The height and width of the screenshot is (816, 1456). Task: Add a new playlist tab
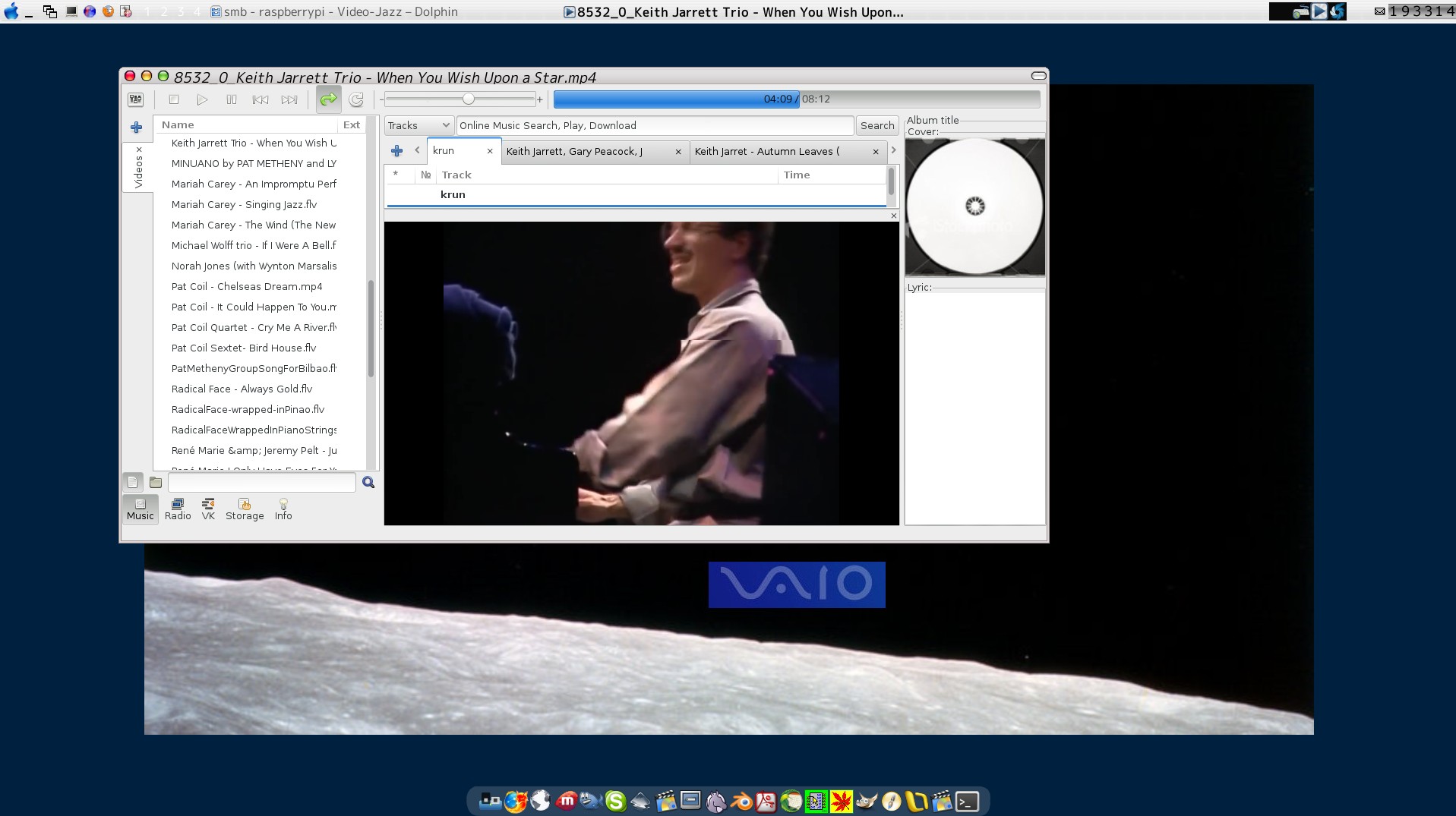[396, 151]
